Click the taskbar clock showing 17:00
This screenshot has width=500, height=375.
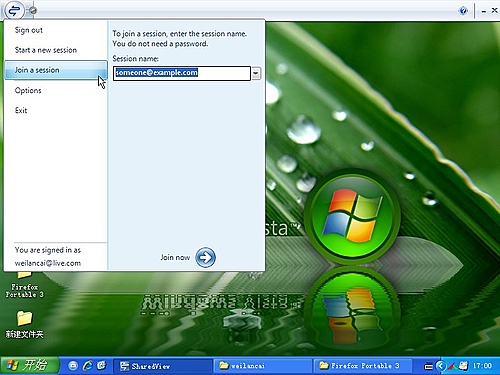click(482, 366)
